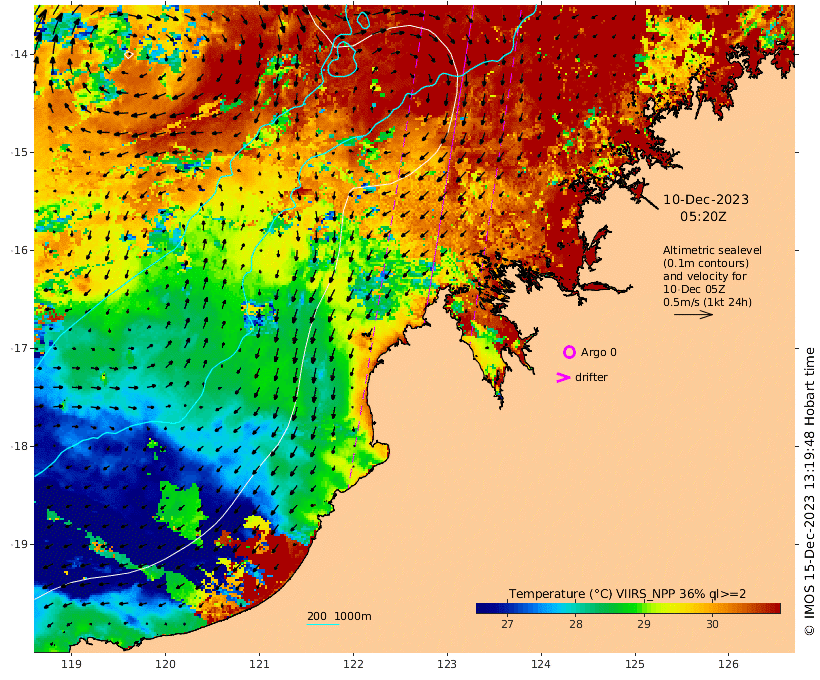Click the velocity scale reference arrow
The image size is (820, 680).
click(x=693, y=314)
